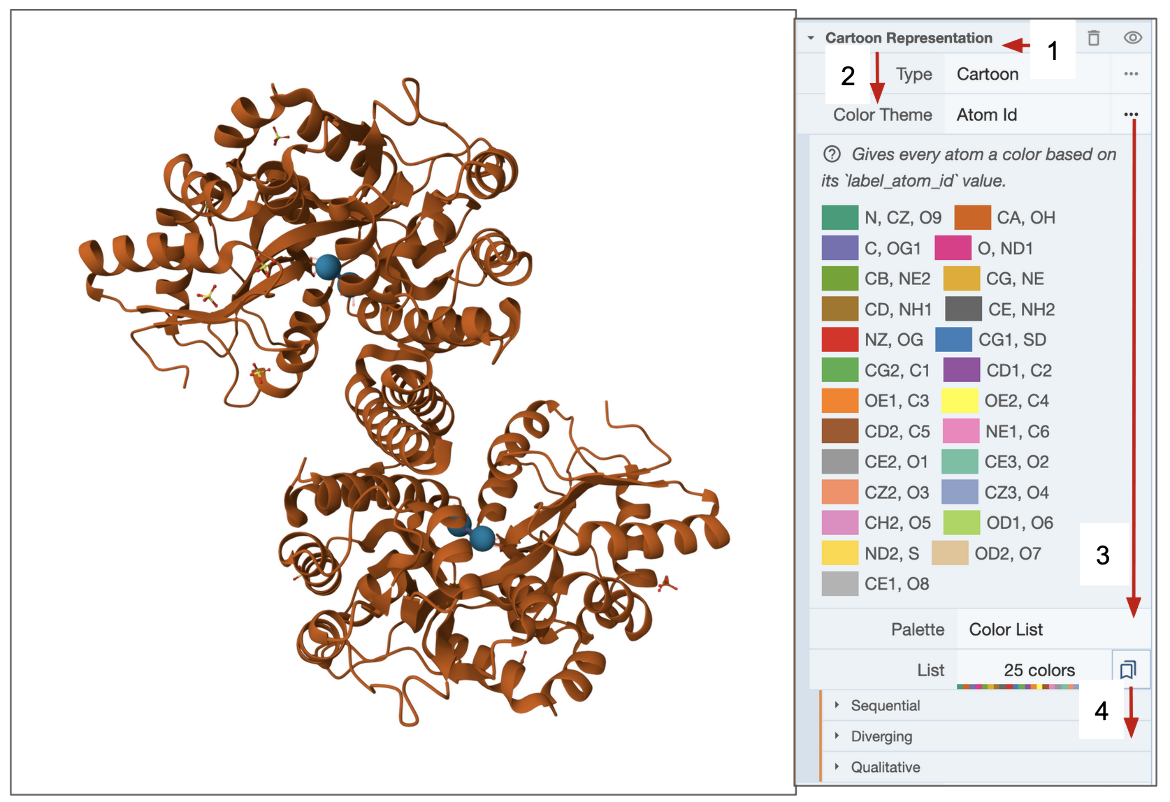Click the color list presets bookmark icon

[1130, 670]
